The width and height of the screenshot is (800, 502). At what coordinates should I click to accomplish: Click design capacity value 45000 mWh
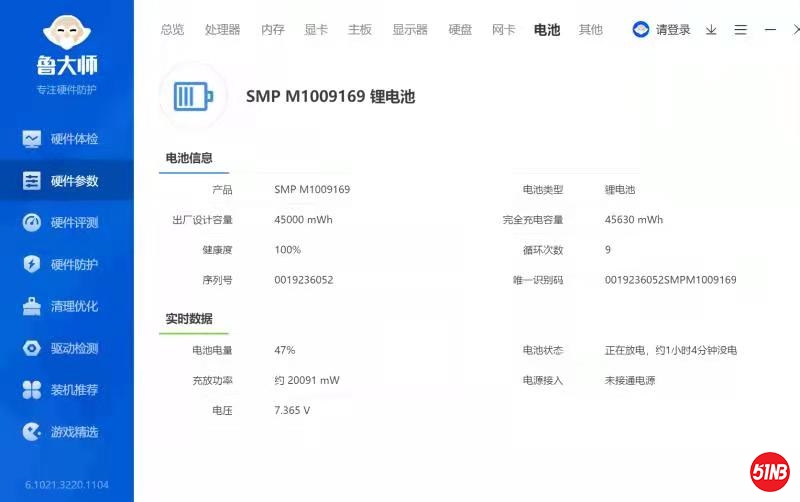(x=303, y=219)
